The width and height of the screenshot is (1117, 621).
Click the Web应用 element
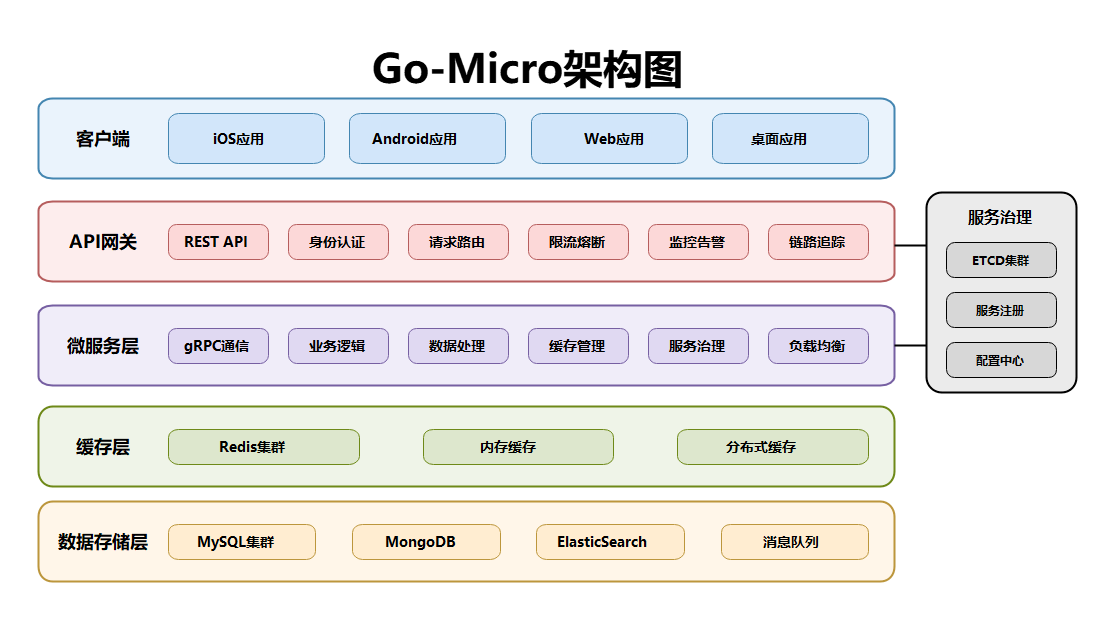point(609,138)
